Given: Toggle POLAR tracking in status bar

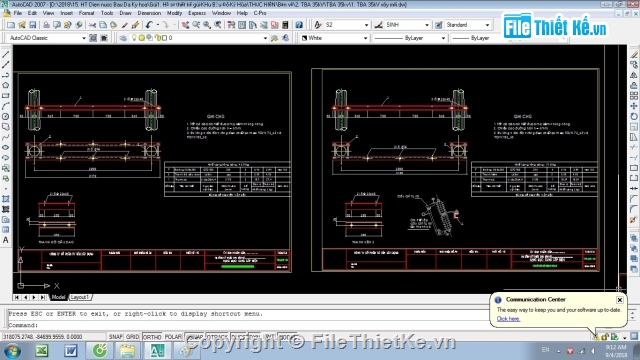Looking at the screenshot, I should [x=173, y=337].
